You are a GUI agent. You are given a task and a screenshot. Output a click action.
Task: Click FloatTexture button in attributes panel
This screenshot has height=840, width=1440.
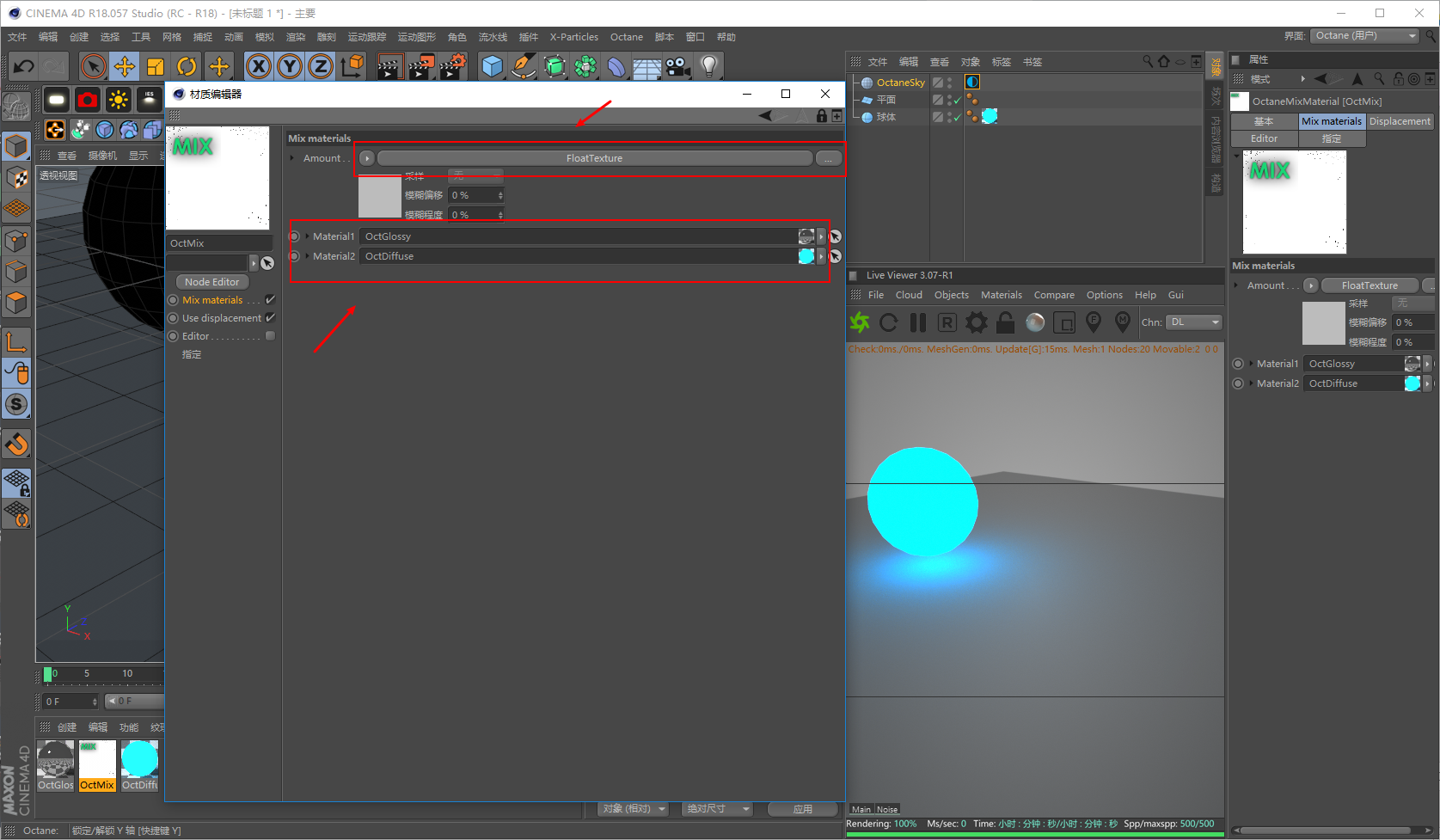point(1370,285)
